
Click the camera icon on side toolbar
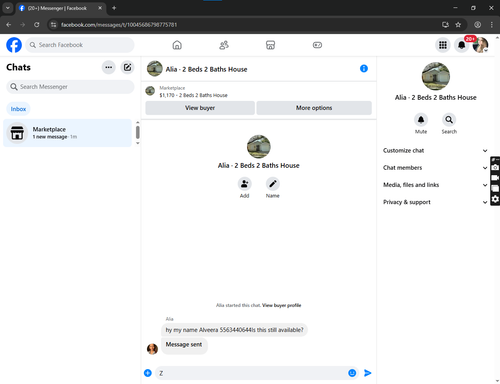point(495,167)
